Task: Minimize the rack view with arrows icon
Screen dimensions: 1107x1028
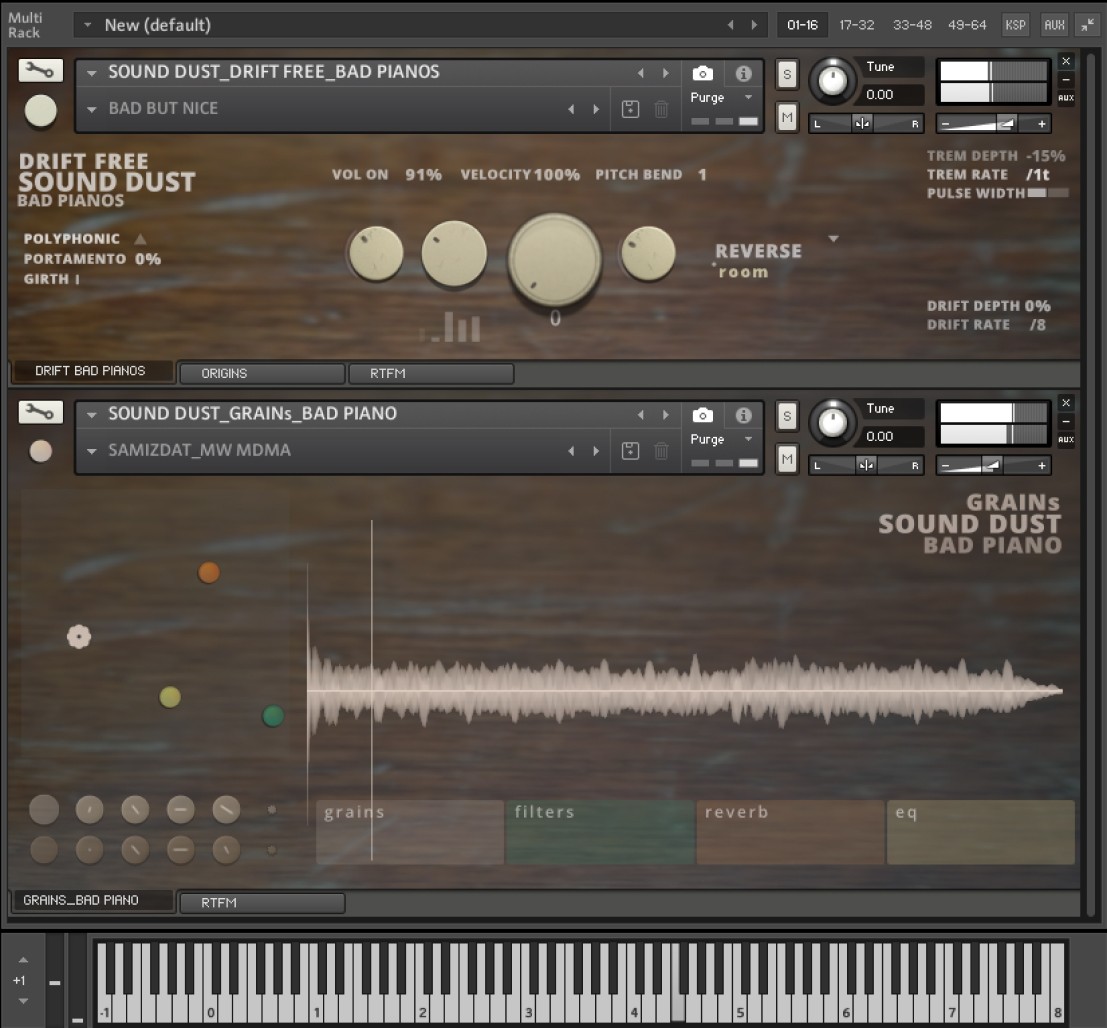Action: [1087, 25]
